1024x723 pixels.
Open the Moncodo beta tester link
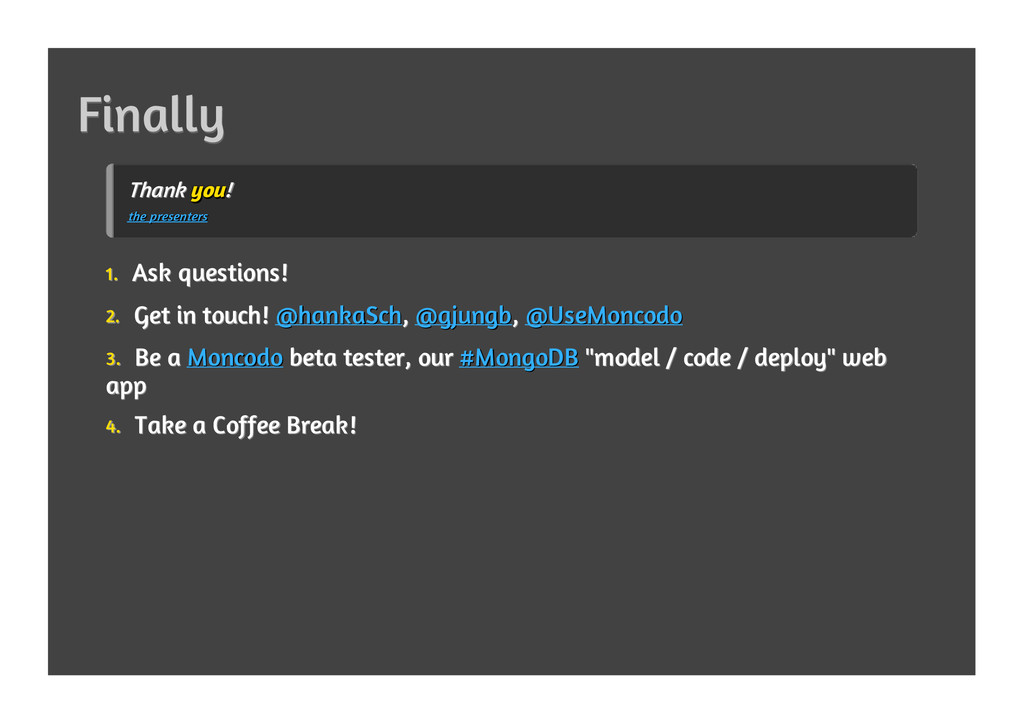click(235, 358)
